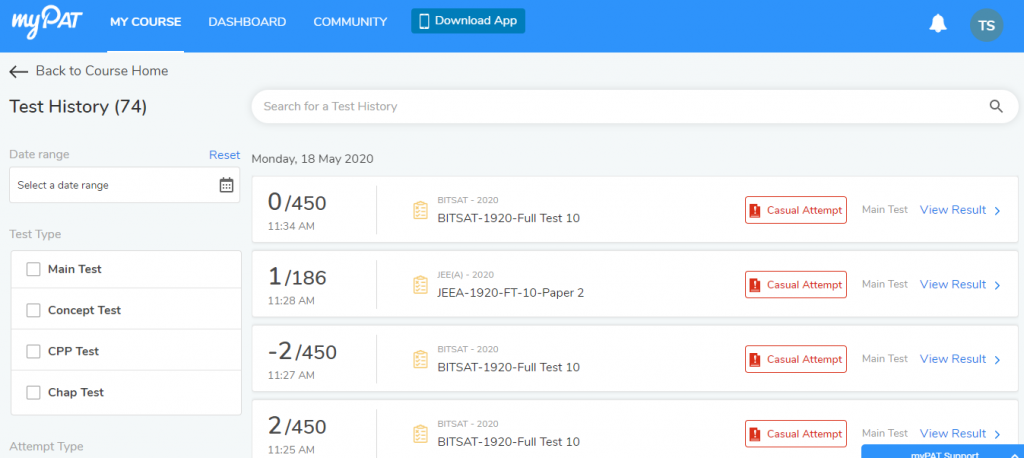Click the 1/186 score text
Screen dimensions: 1024x458
pyautogui.click(x=297, y=278)
